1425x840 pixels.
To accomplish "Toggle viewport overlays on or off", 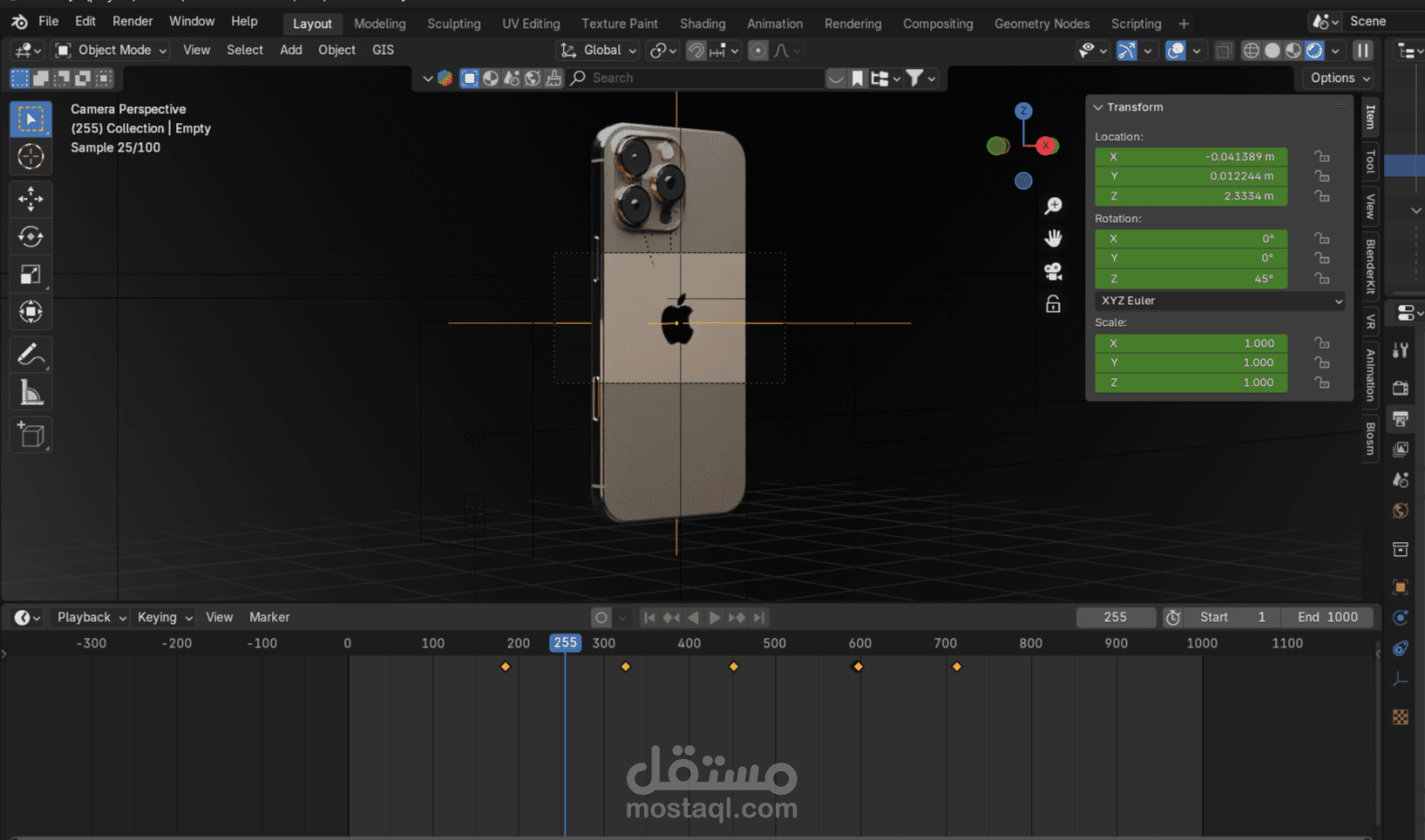I will (x=1176, y=51).
